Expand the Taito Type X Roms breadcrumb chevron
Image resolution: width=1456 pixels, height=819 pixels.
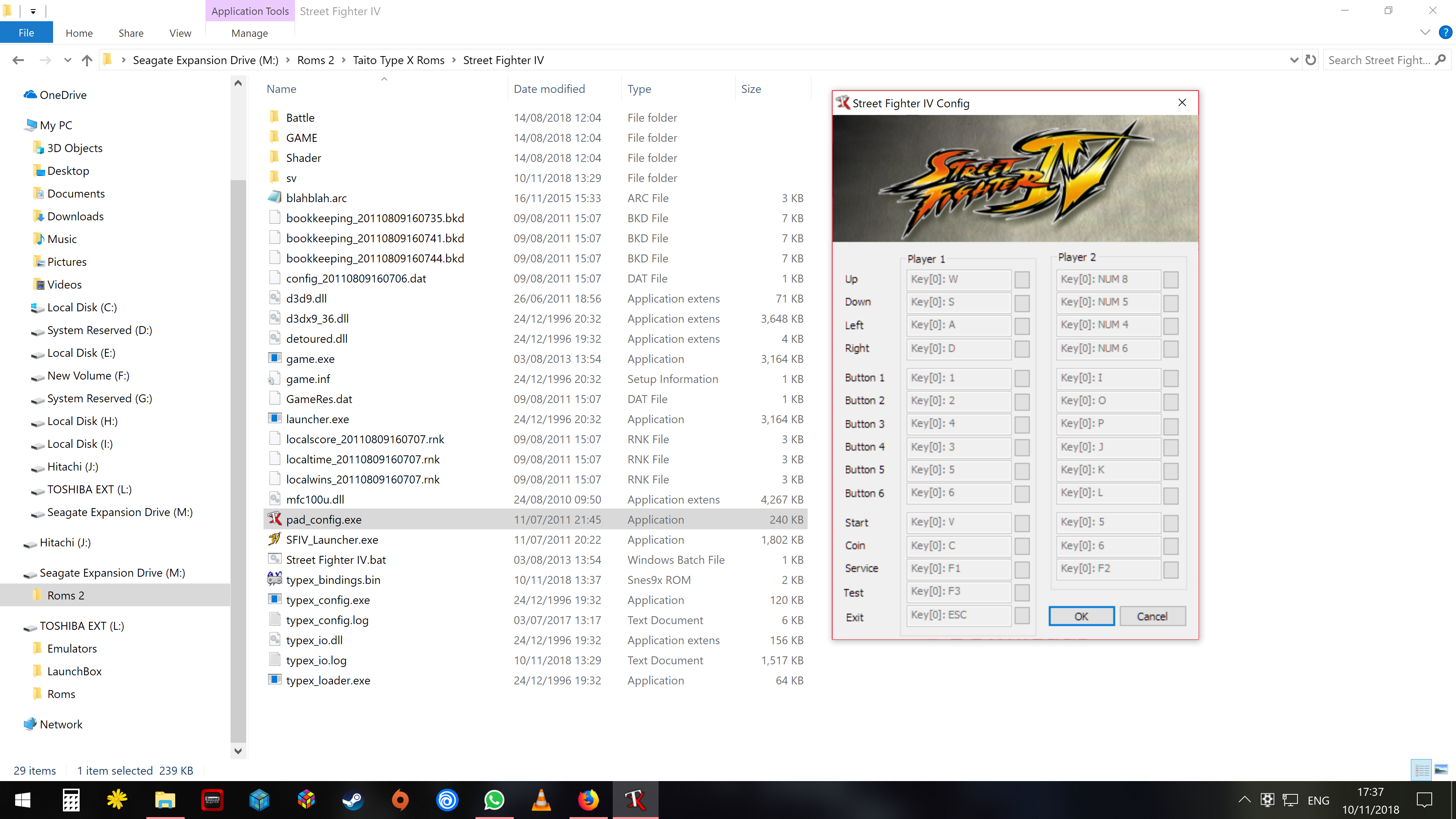click(453, 60)
